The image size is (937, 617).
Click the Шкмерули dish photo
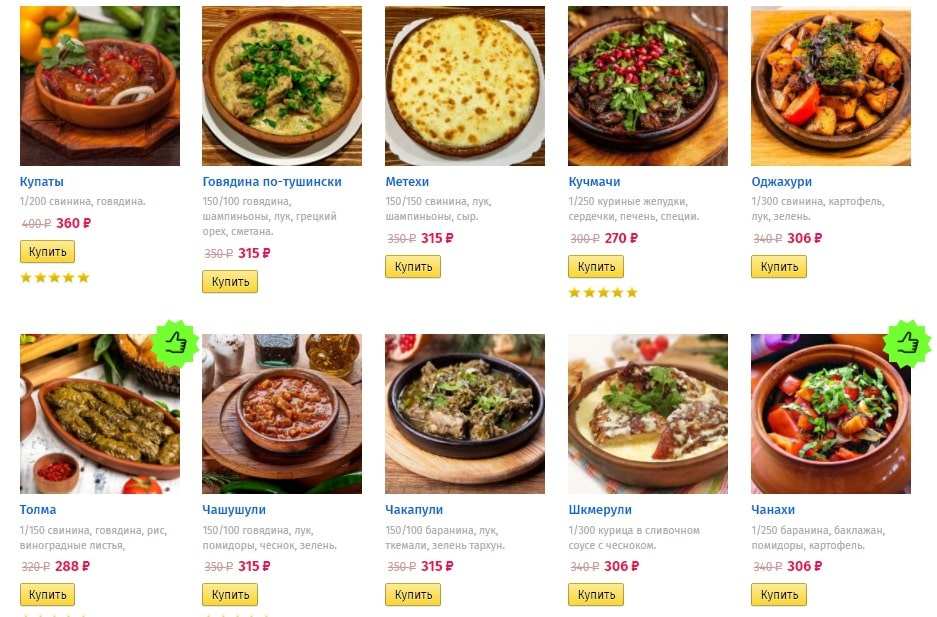click(x=648, y=414)
